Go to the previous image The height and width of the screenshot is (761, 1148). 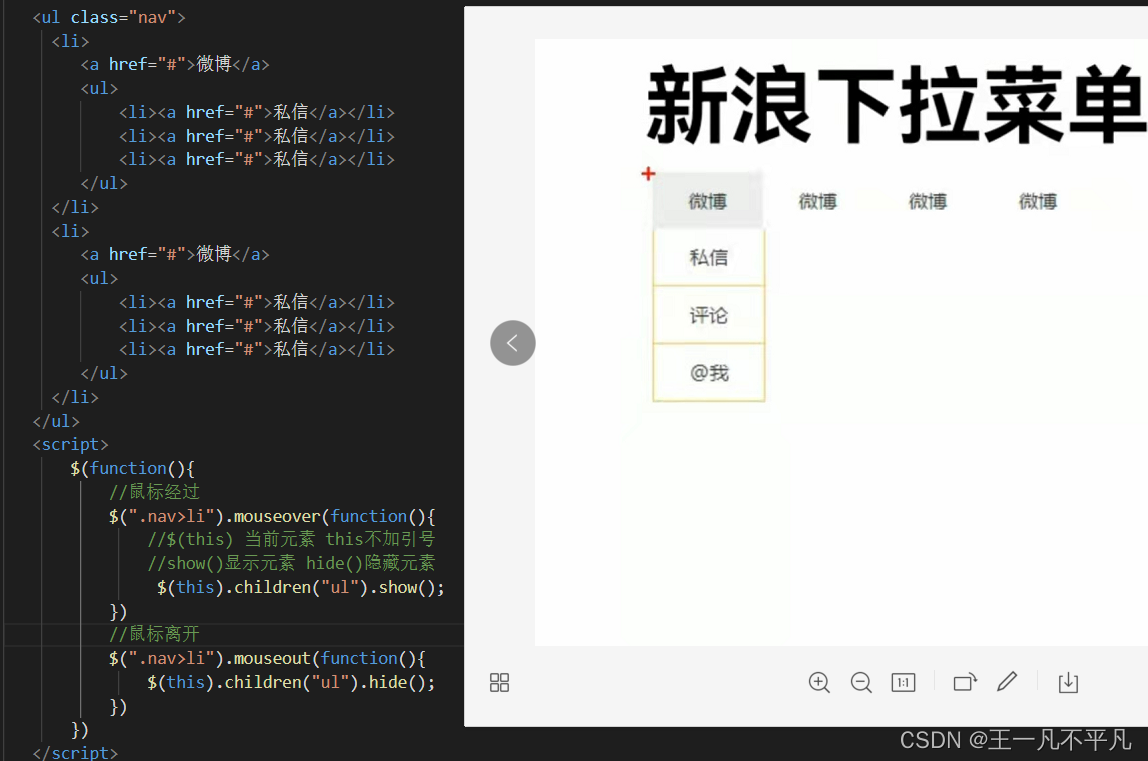coord(512,343)
